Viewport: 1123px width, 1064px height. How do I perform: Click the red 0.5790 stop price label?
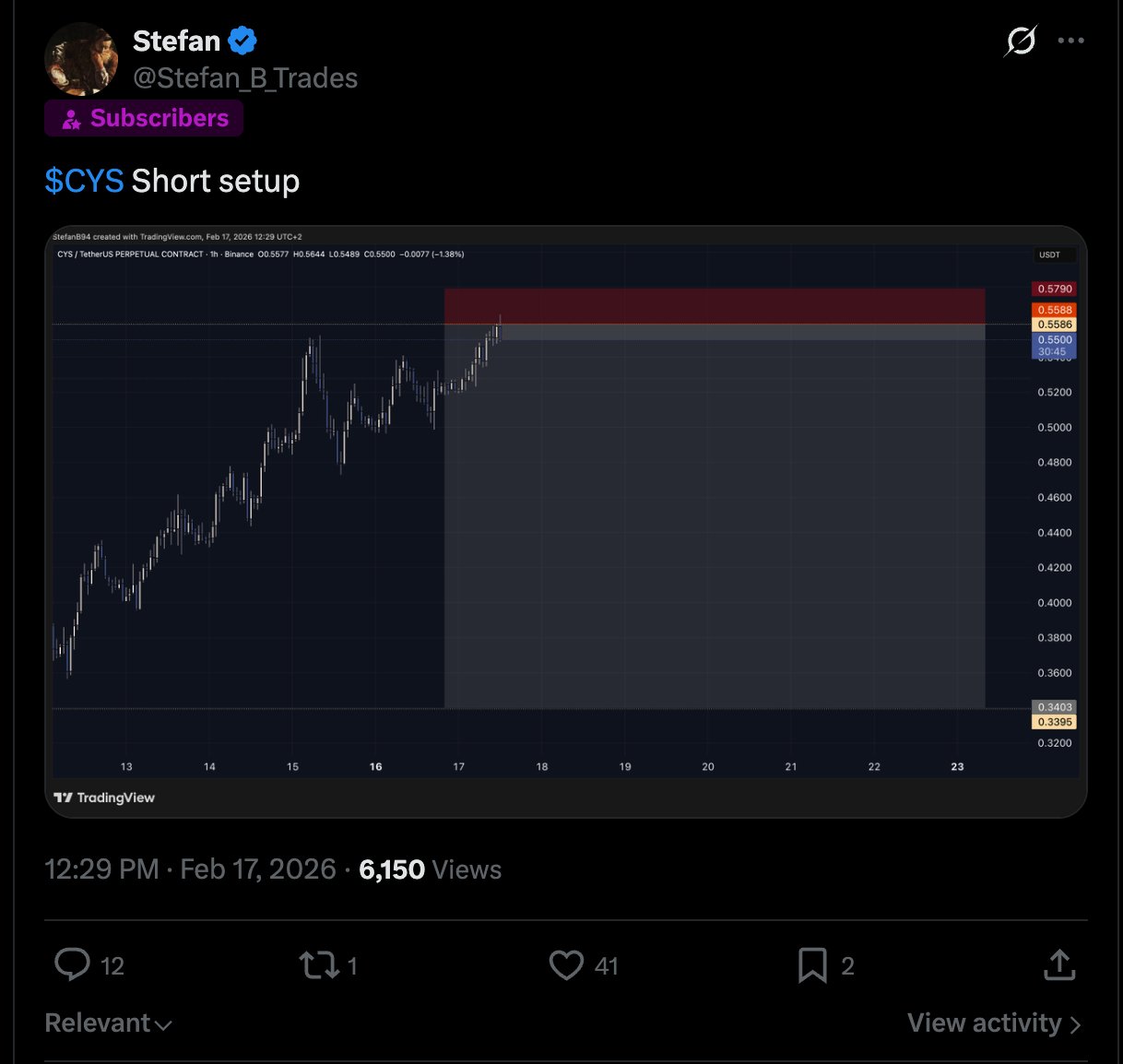tap(1054, 289)
